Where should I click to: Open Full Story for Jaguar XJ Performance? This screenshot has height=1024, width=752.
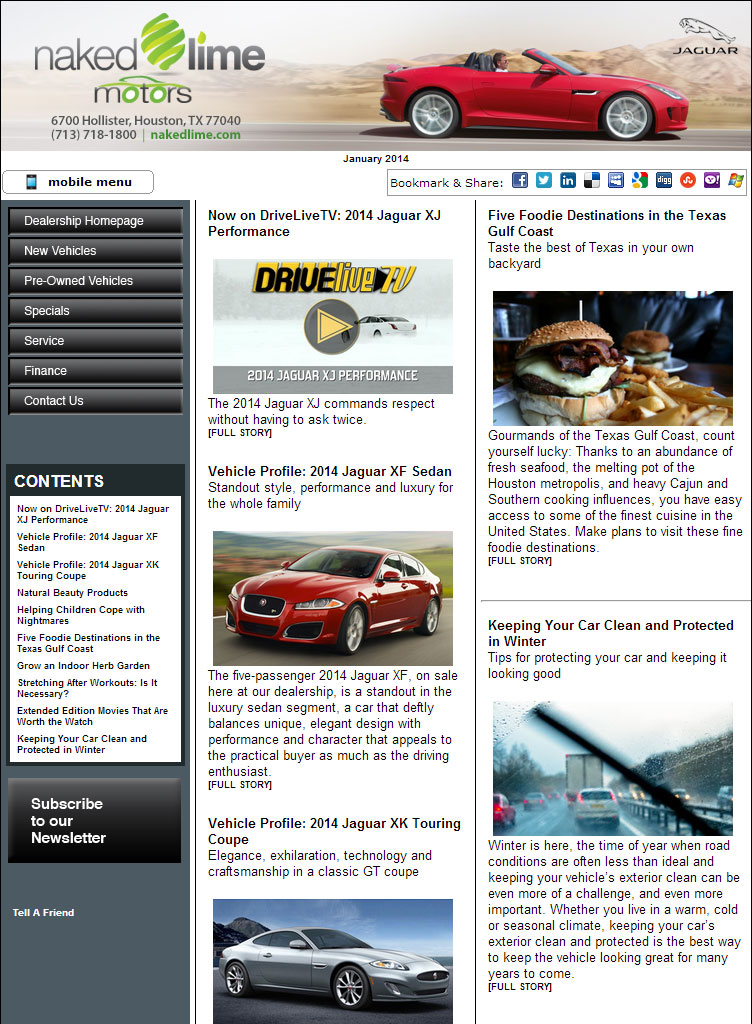pyautogui.click(x=240, y=433)
